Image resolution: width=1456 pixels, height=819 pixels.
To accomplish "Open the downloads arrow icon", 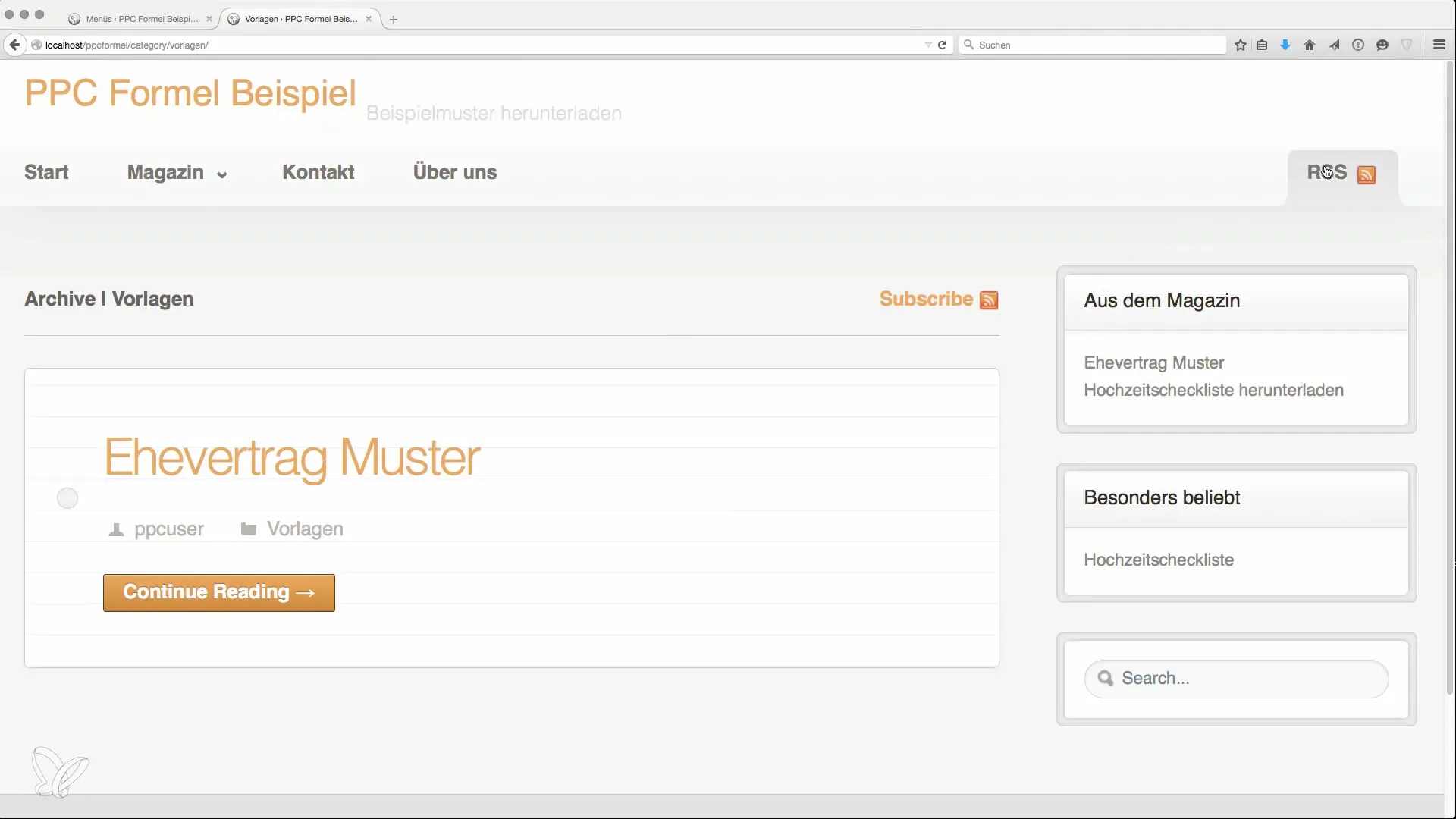I will coord(1285,45).
